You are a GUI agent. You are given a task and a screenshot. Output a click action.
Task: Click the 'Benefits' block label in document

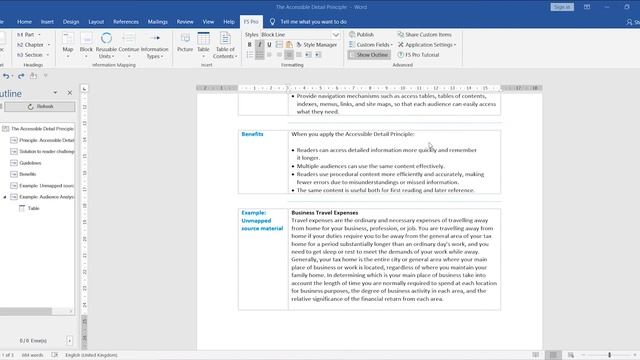pyautogui.click(x=252, y=134)
